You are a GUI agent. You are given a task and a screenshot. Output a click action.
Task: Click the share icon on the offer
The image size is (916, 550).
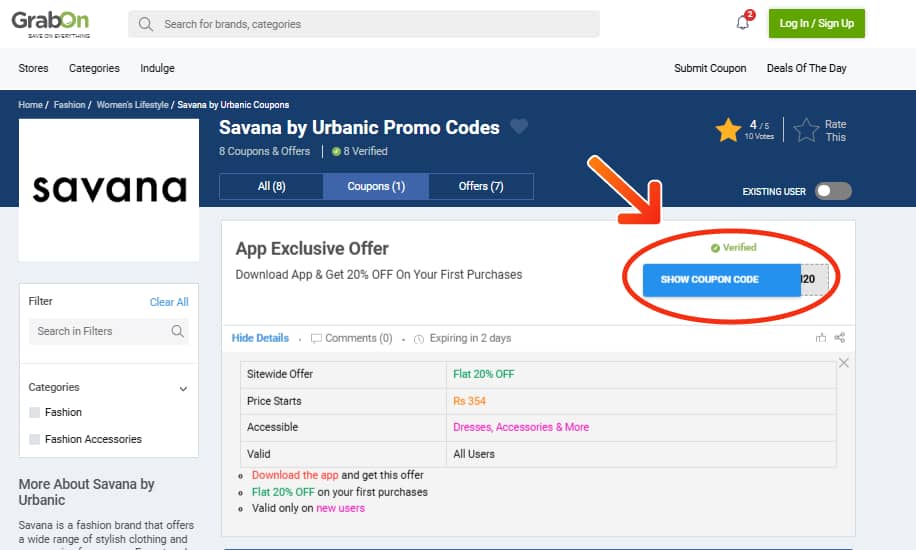tap(840, 338)
